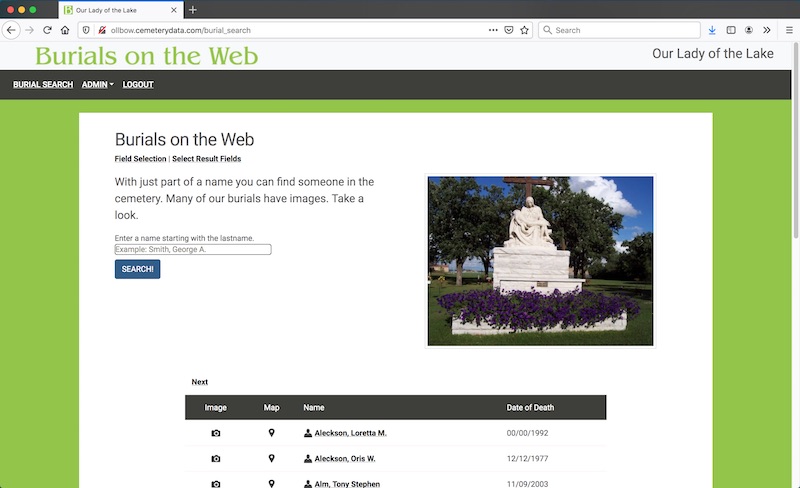800x488 pixels.
Task: View camera image for Aleckson, Oris W.
Action: [216, 458]
